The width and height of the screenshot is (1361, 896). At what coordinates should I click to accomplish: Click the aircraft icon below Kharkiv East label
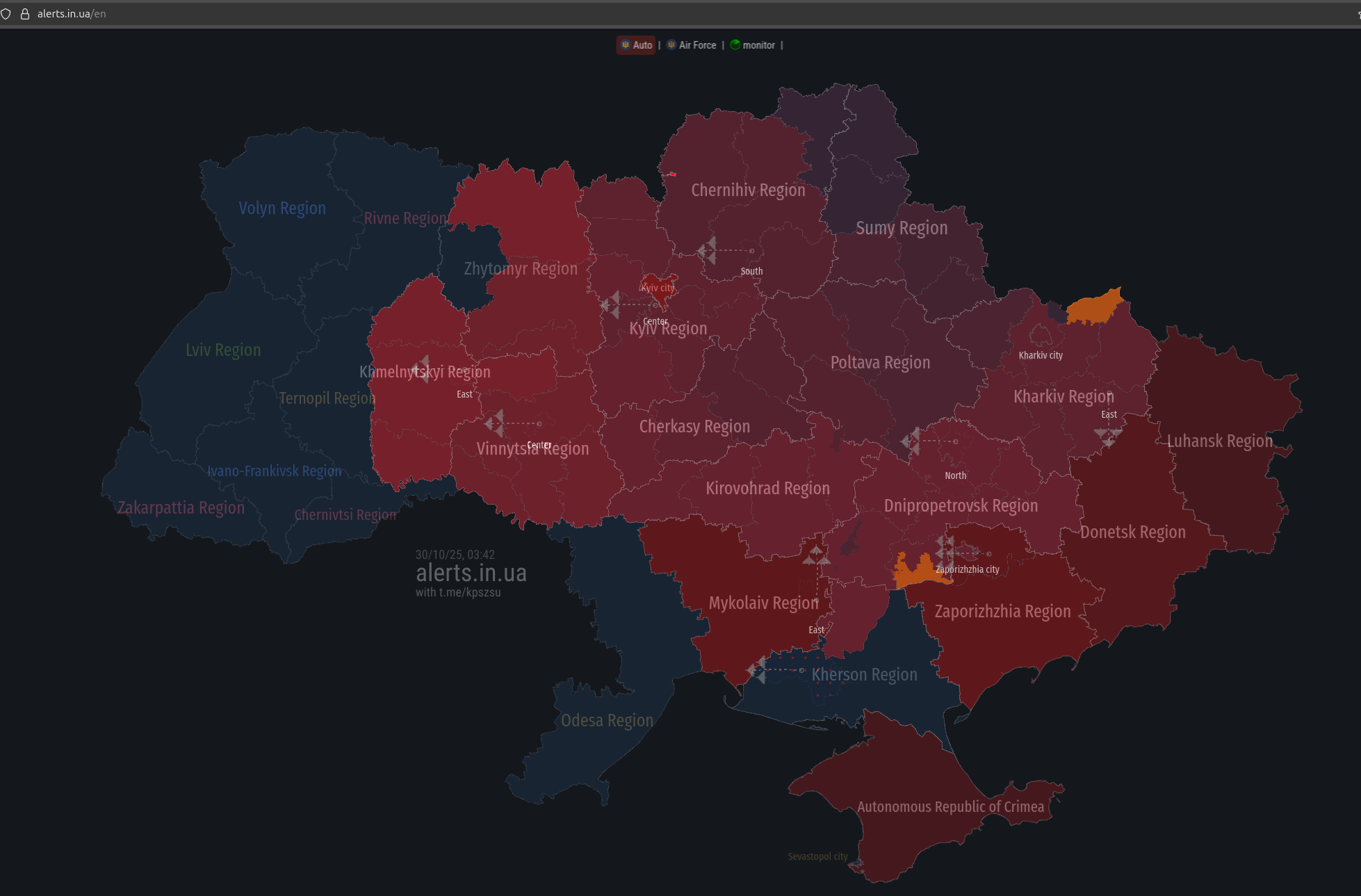(1108, 437)
